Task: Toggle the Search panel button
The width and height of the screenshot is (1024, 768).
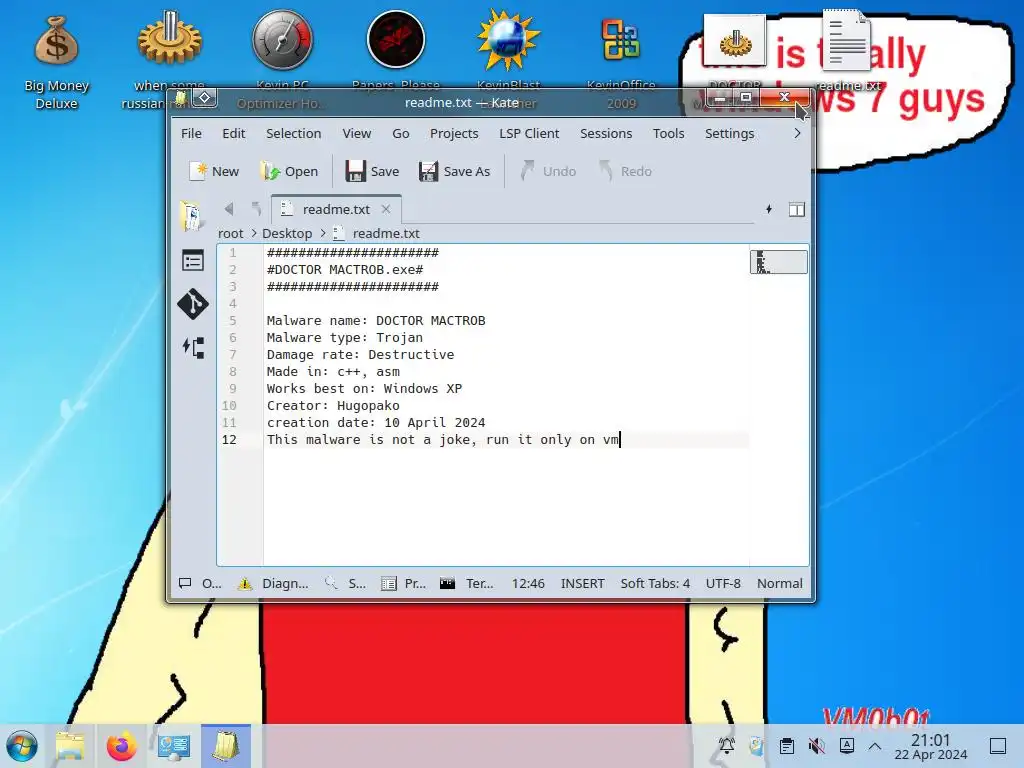Action: click(345, 583)
